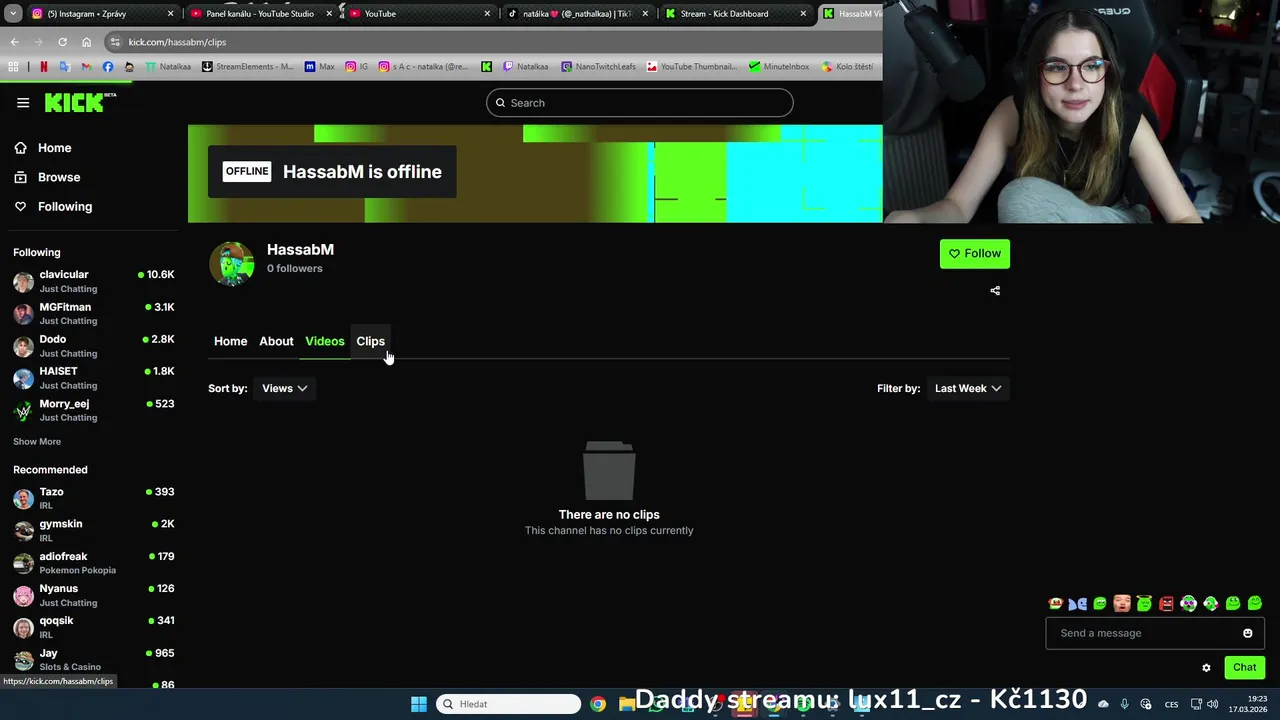The width and height of the screenshot is (1280, 720).
Task: Open the IG bookmark
Action: click(357, 67)
